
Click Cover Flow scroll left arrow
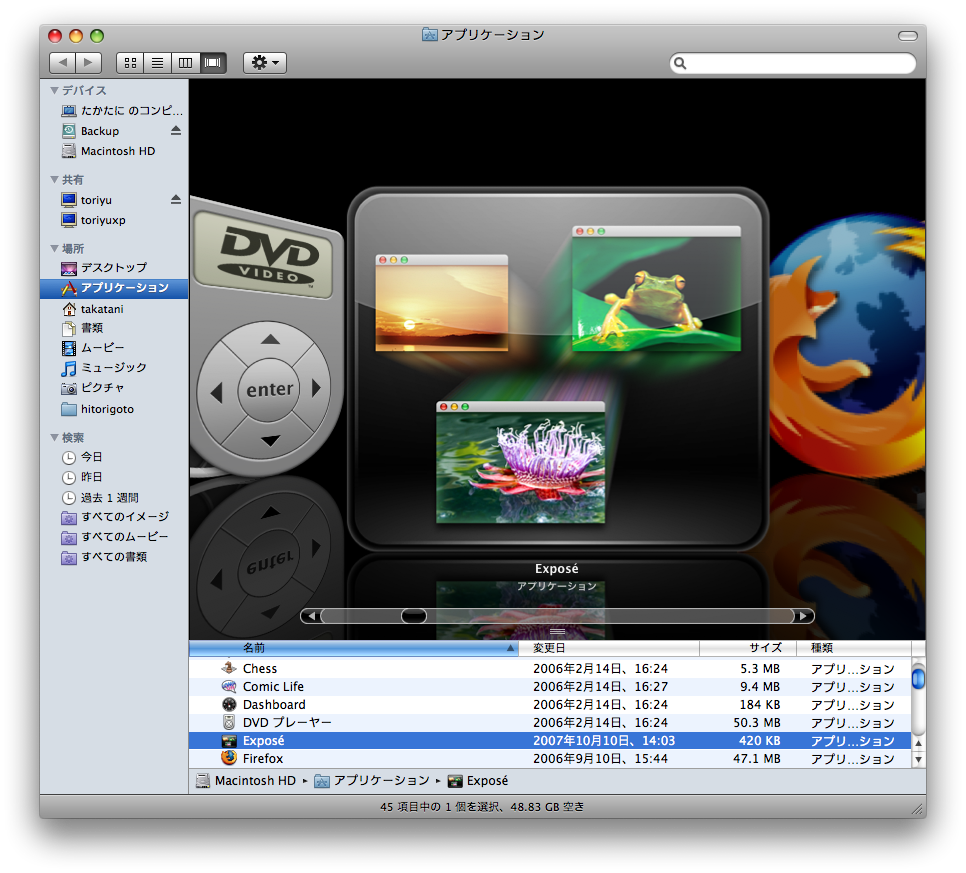click(311, 616)
